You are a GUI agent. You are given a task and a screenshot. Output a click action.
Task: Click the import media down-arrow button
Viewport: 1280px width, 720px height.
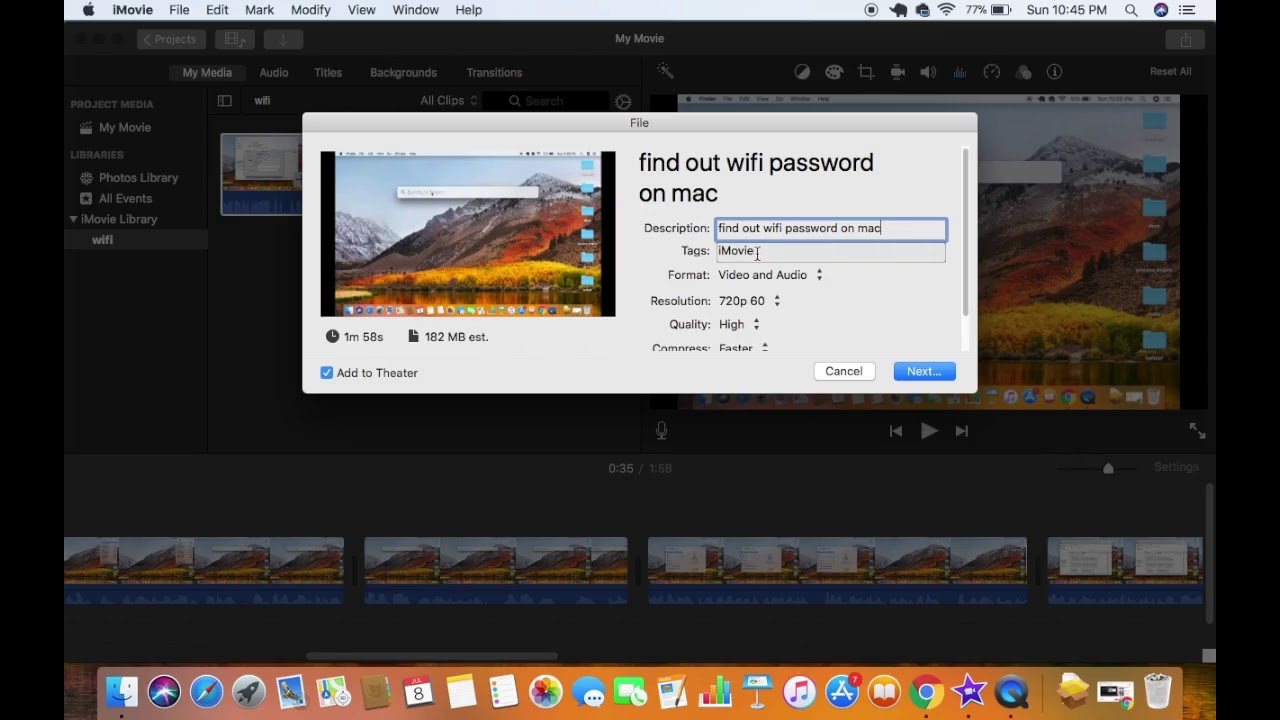283,39
